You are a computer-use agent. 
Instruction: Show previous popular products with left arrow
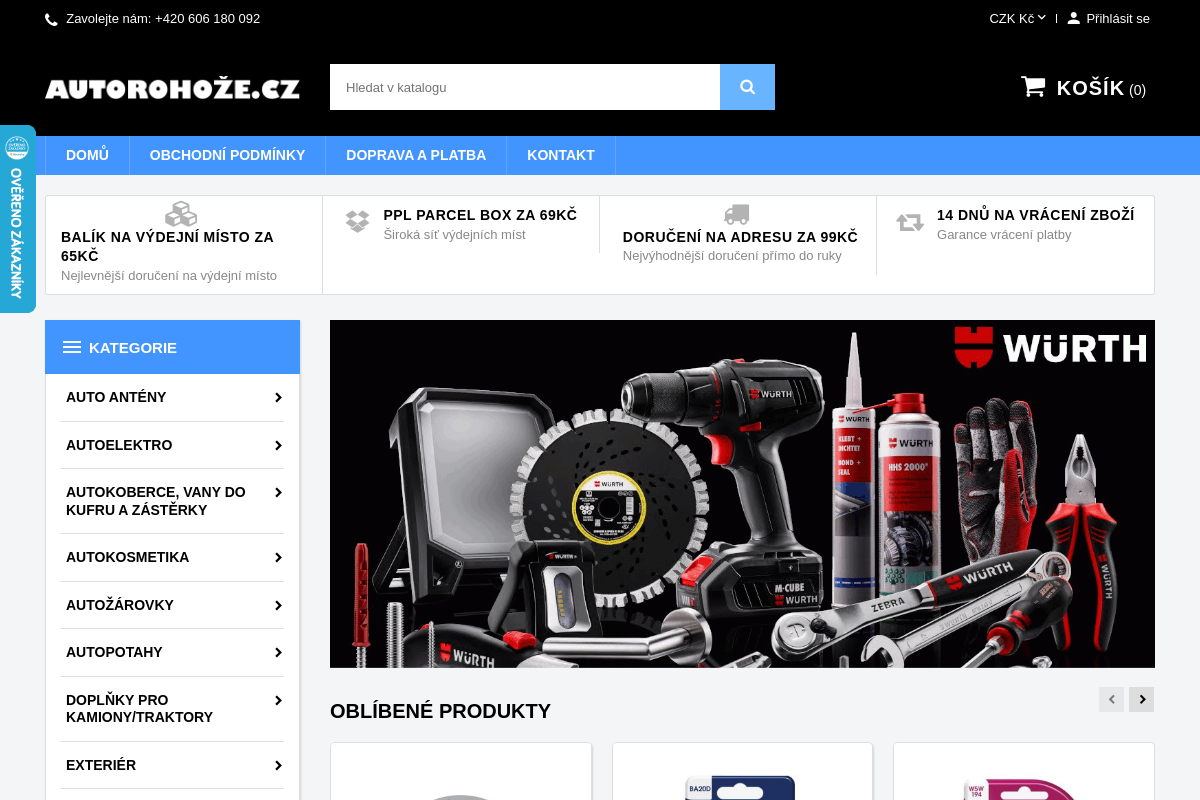pos(1111,699)
